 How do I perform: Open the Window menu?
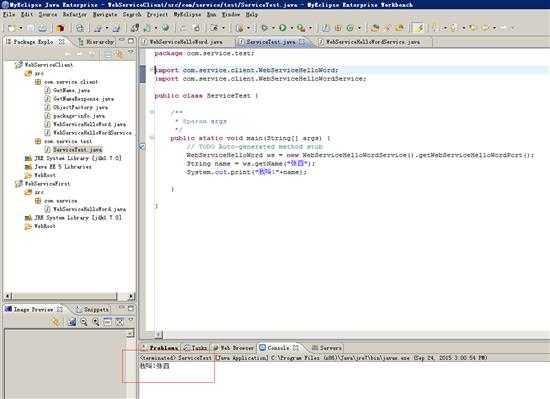231,14
